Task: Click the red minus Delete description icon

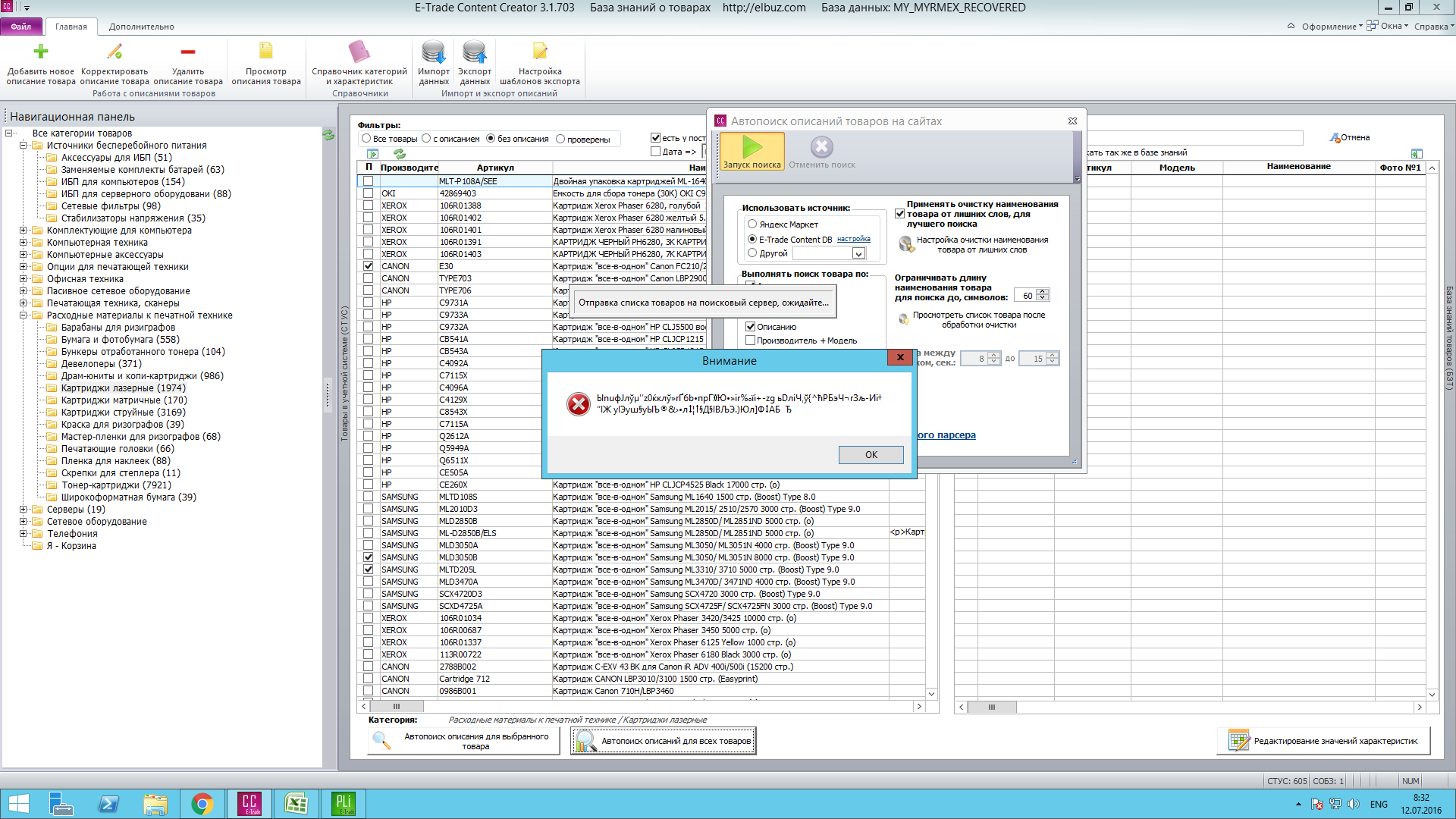Action: [188, 52]
